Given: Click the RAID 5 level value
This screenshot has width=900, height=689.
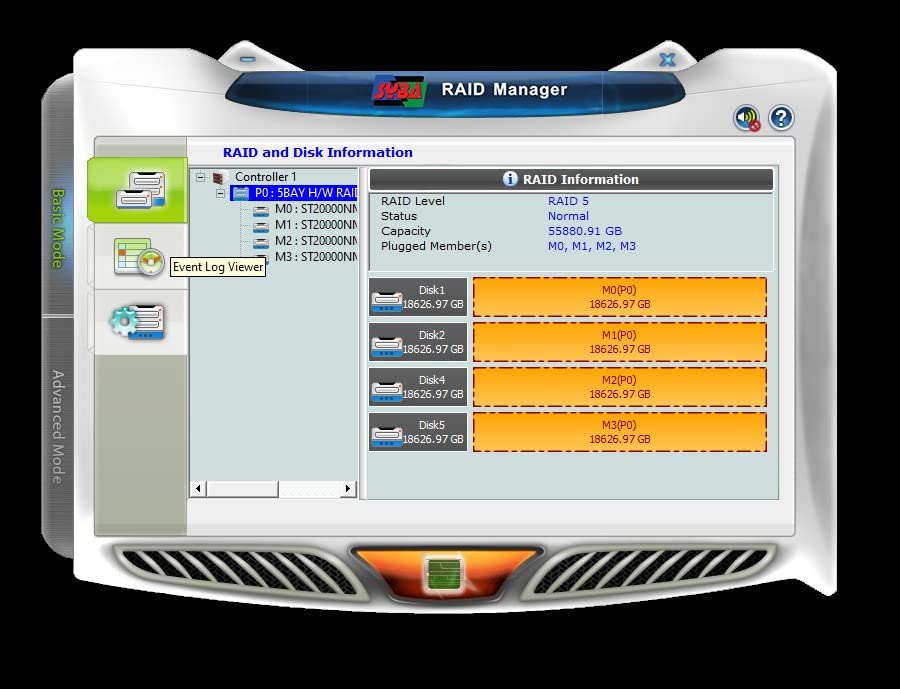Looking at the screenshot, I should tap(568, 201).
